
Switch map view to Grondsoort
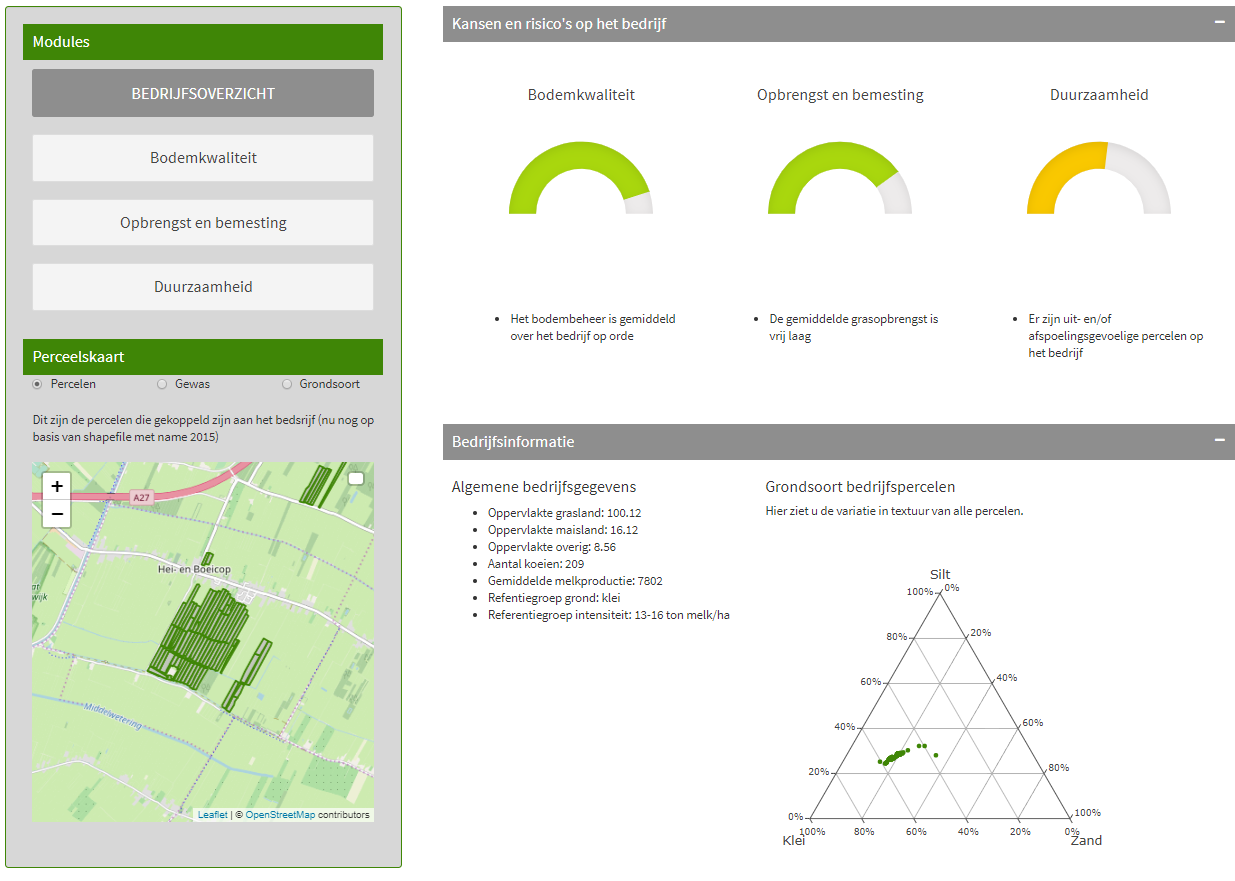click(x=287, y=384)
